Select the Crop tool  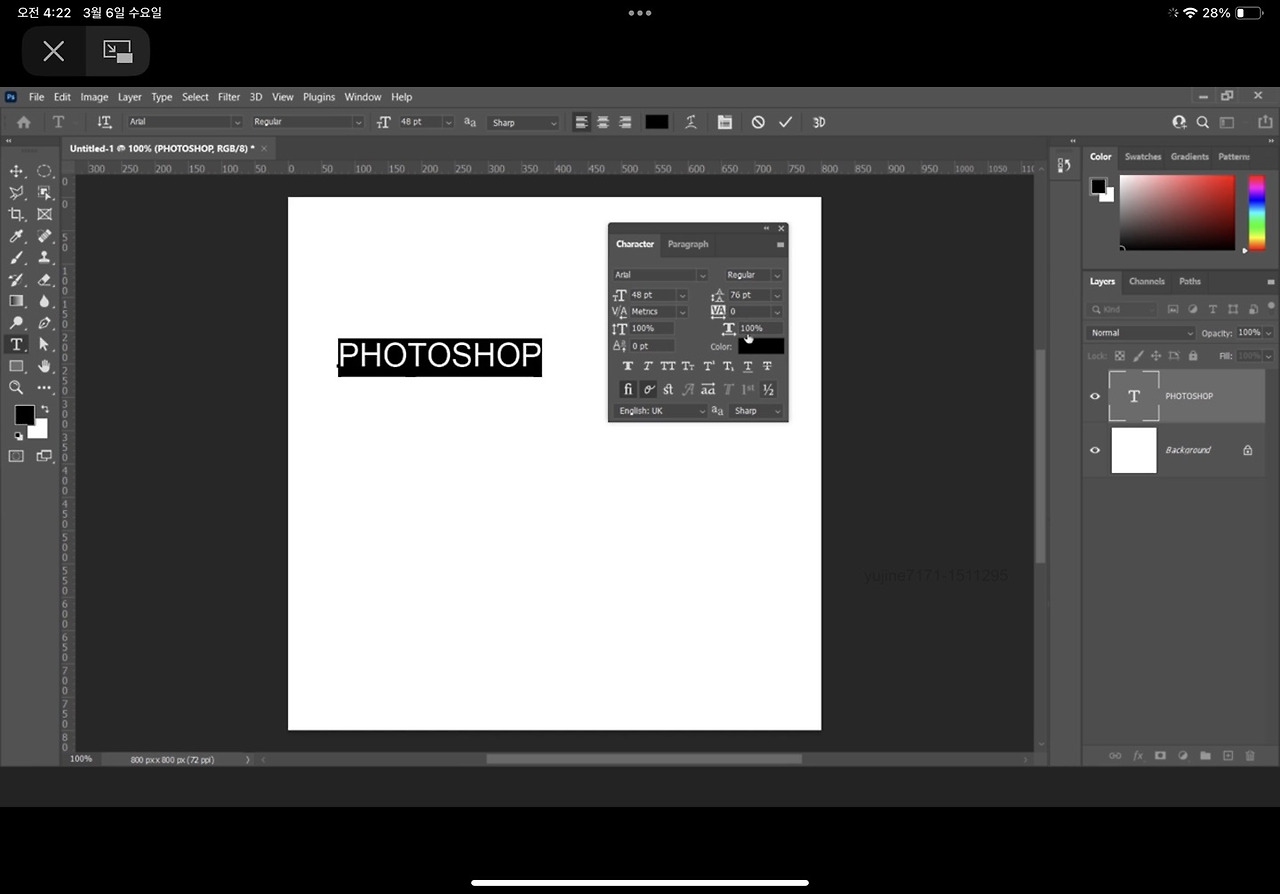16,215
